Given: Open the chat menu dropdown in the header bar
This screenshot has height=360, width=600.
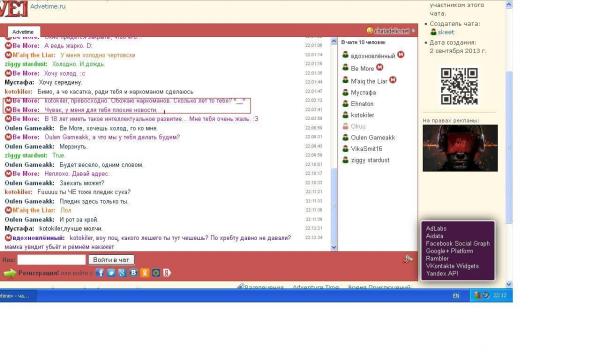Looking at the screenshot, I should (x=391, y=31).
